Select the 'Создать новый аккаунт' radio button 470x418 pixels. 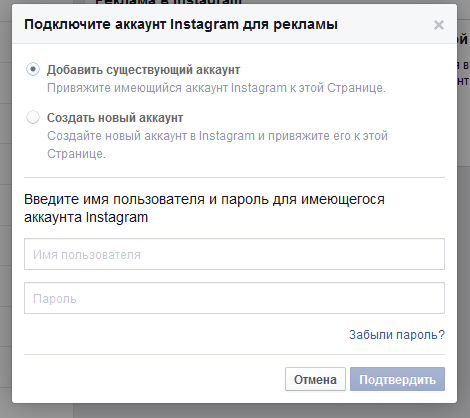pyautogui.click(x=33, y=117)
